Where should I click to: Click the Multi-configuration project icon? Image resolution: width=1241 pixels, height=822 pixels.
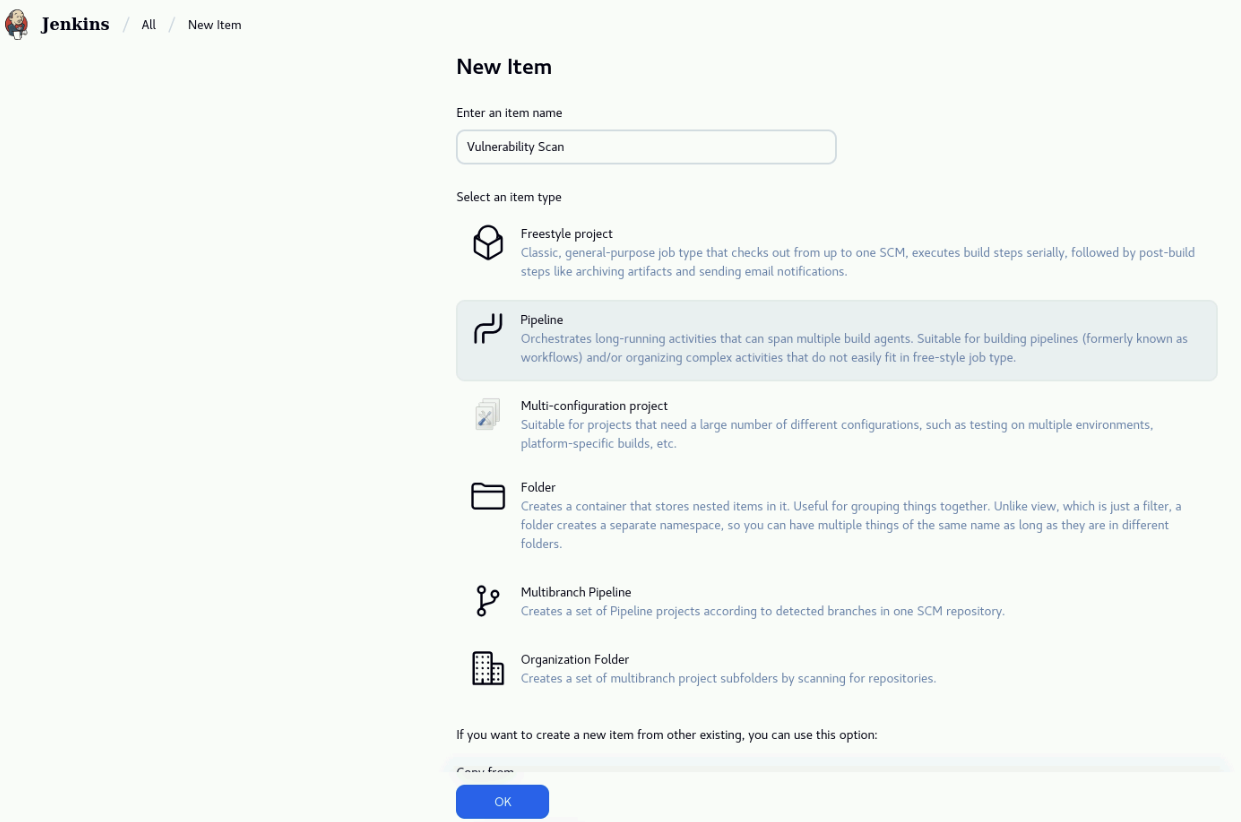(488, 415)
